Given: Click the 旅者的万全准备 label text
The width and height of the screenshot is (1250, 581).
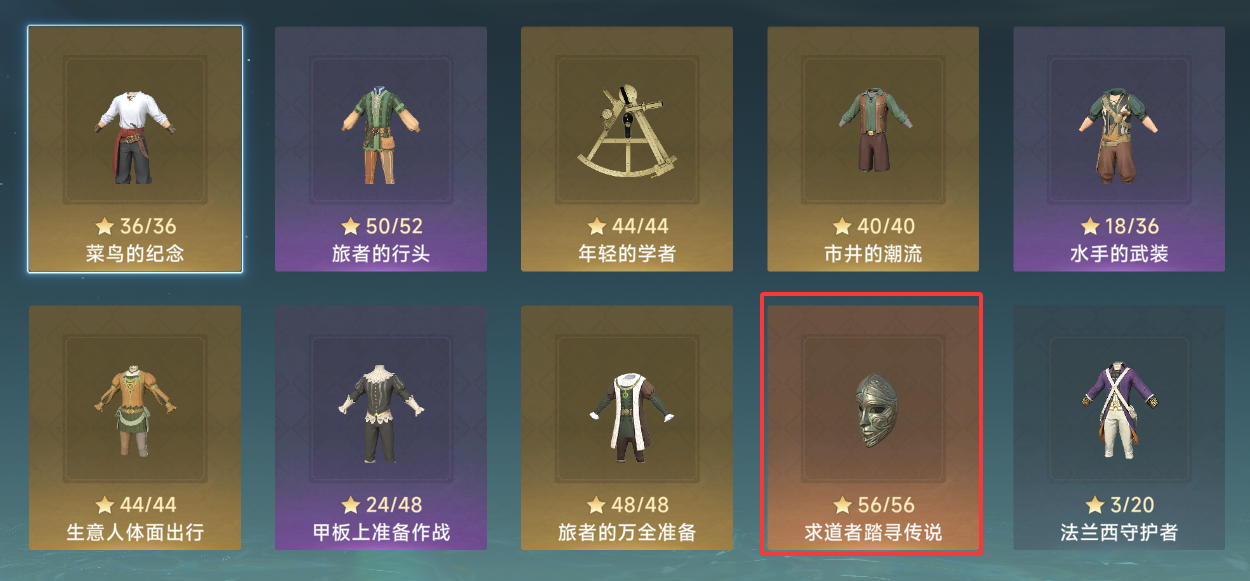Looking at the screenshot, I should click(x=627, y=533).
